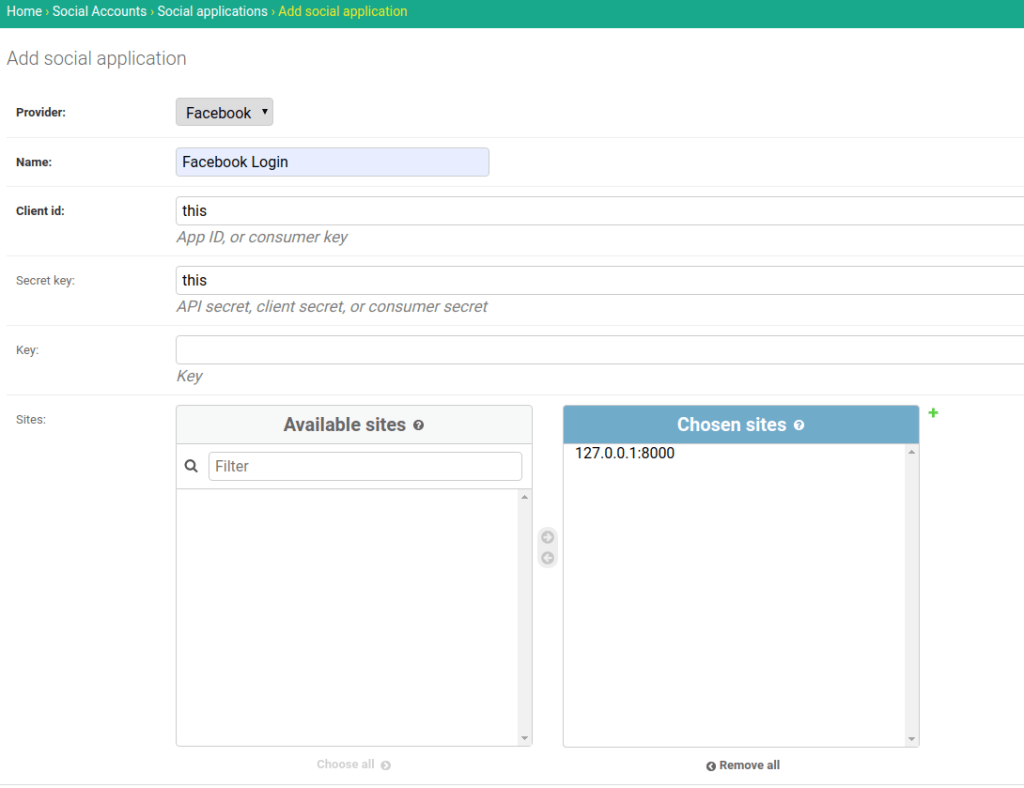The image size is (1024, 788).
Task: Click the left arrow remove icon
Action: 547,558
